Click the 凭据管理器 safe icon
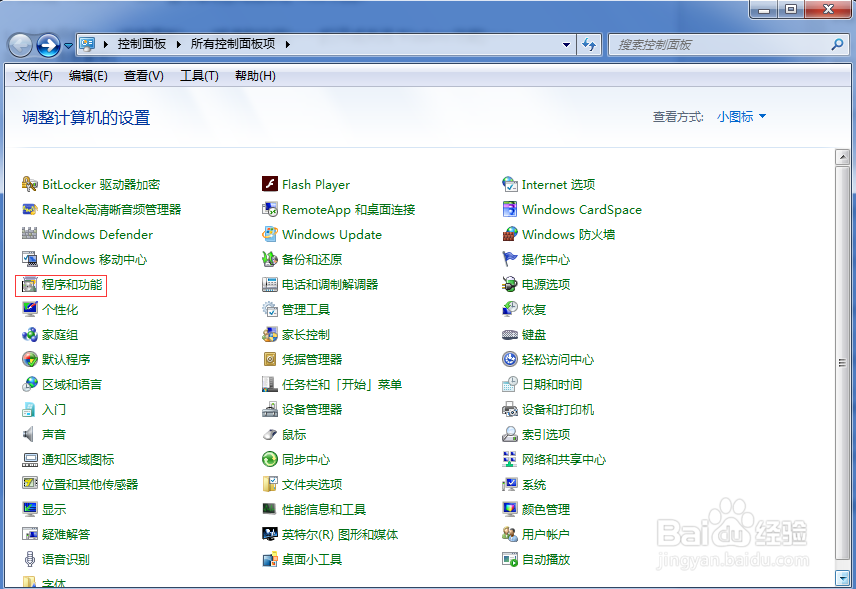Image resolution: width=856 pixels, height=589 pixels. click(270, 359)
